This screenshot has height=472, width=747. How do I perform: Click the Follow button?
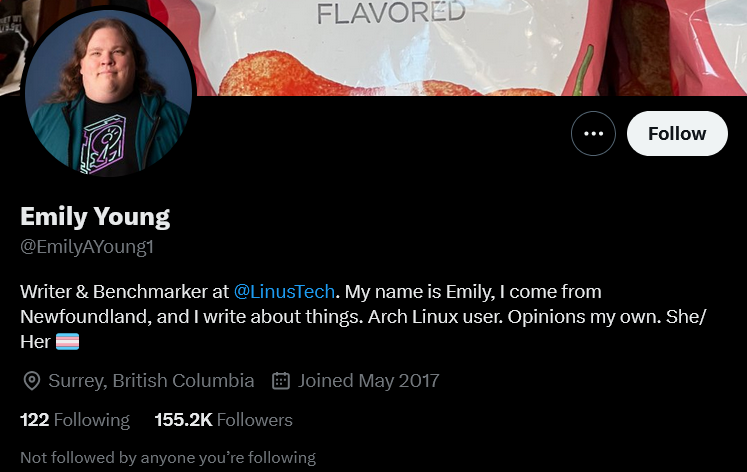coord(677,133)
